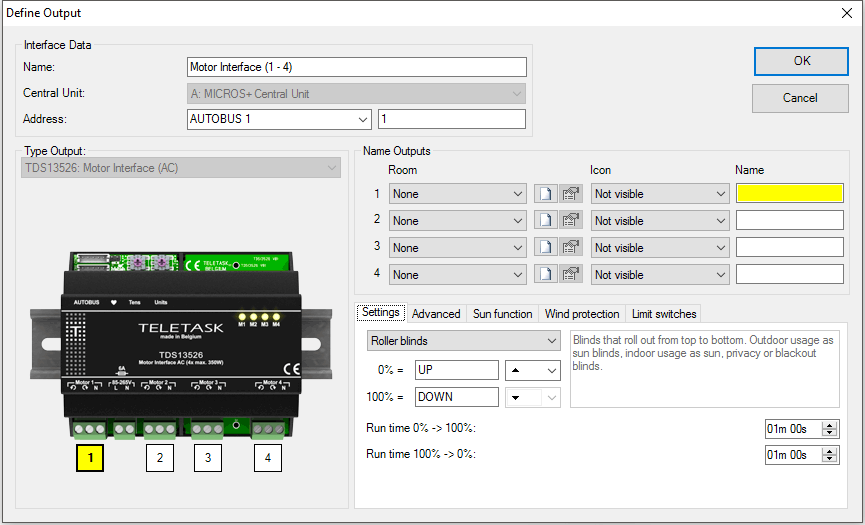Increase the Run time 0% -> 100% spinner
Screen dimensions: 865x525
[x=830, y=425]
